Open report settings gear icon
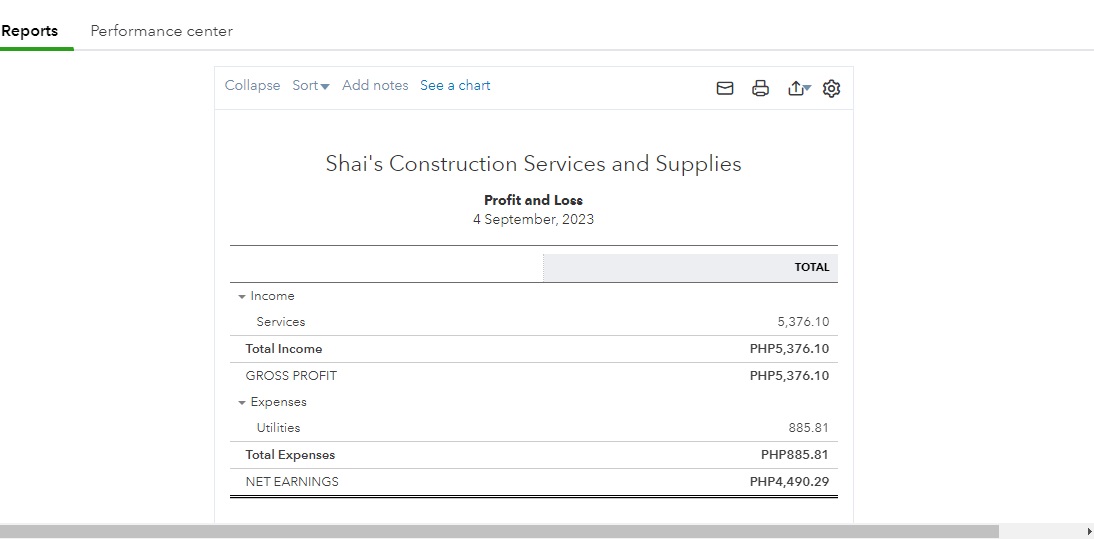The width and height of the screenshot is (1094, 539). [x=831, y=88]
